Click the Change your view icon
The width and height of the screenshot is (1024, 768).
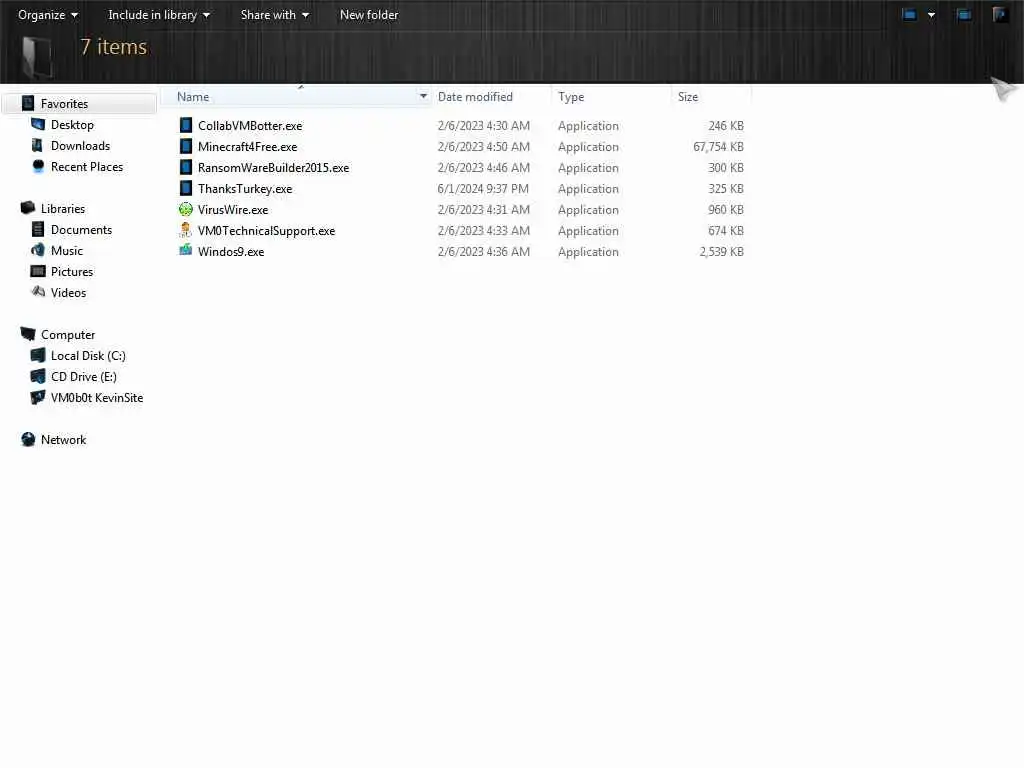(x=909, y=14)
